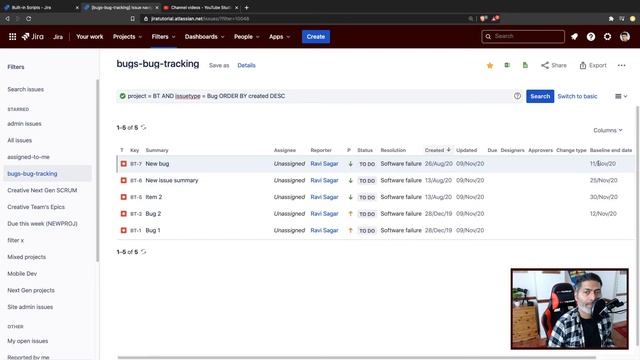Click Ravi Sagar reporter link for BT-7

(324, 164)
